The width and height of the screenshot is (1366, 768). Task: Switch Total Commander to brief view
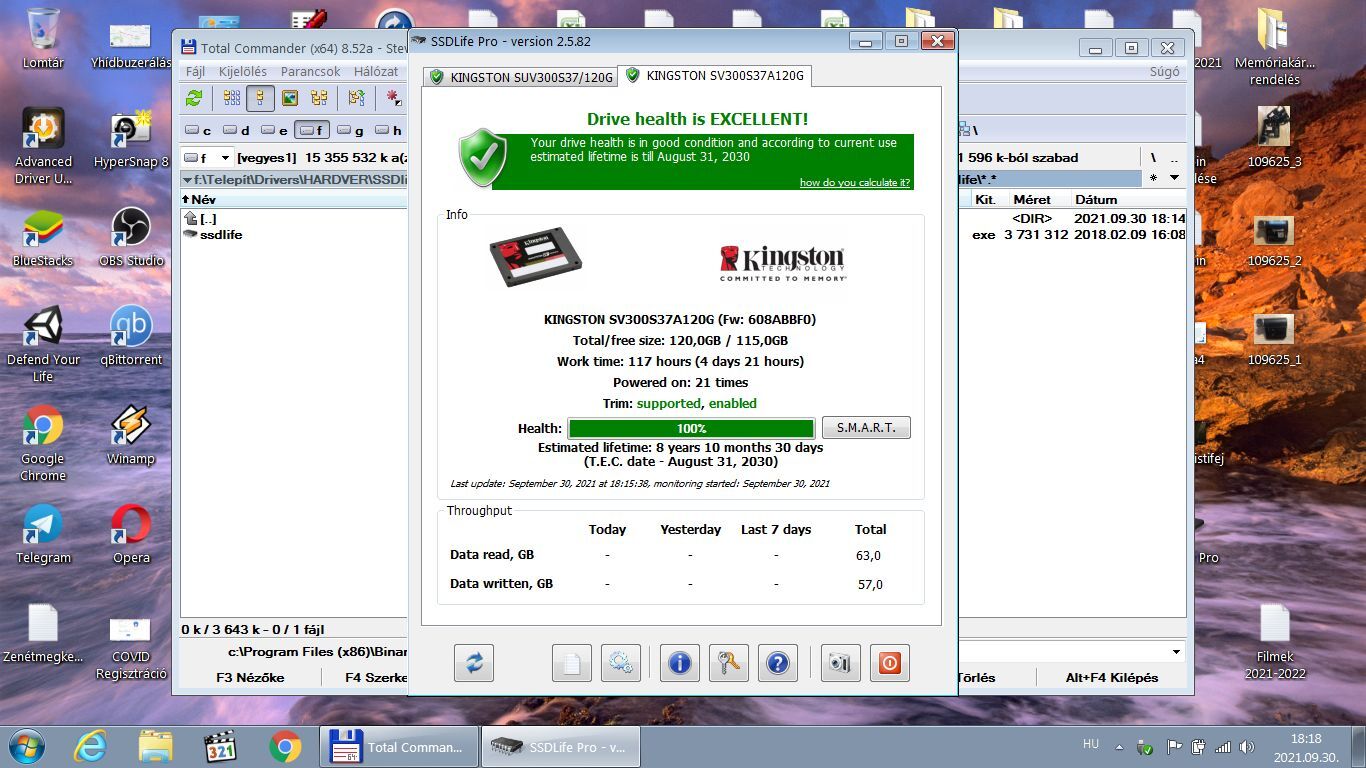[x=232, y=98]
